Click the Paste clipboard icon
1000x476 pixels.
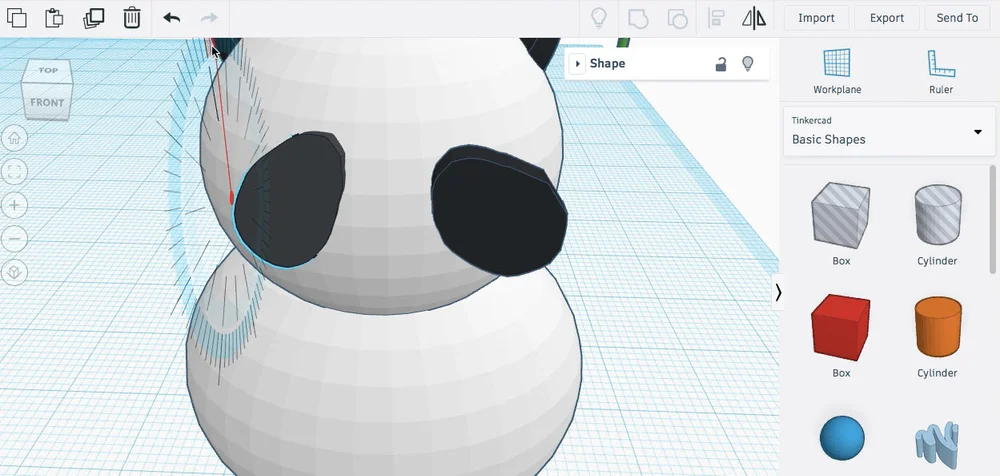coord(54,18)
